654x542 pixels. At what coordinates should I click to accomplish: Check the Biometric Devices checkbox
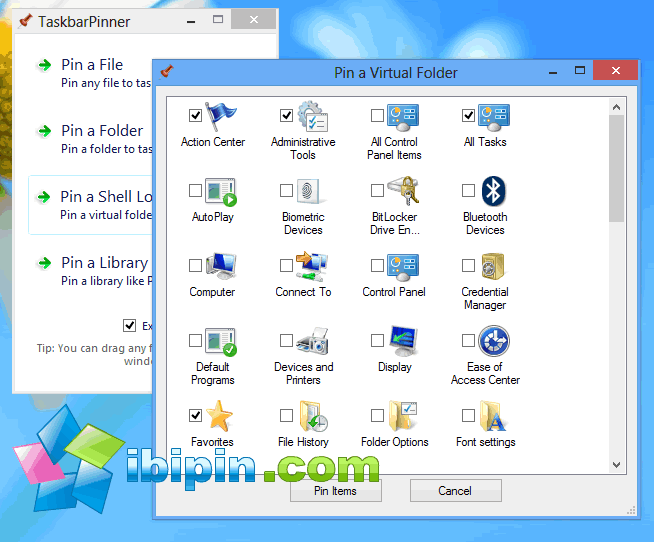point(286,190)
